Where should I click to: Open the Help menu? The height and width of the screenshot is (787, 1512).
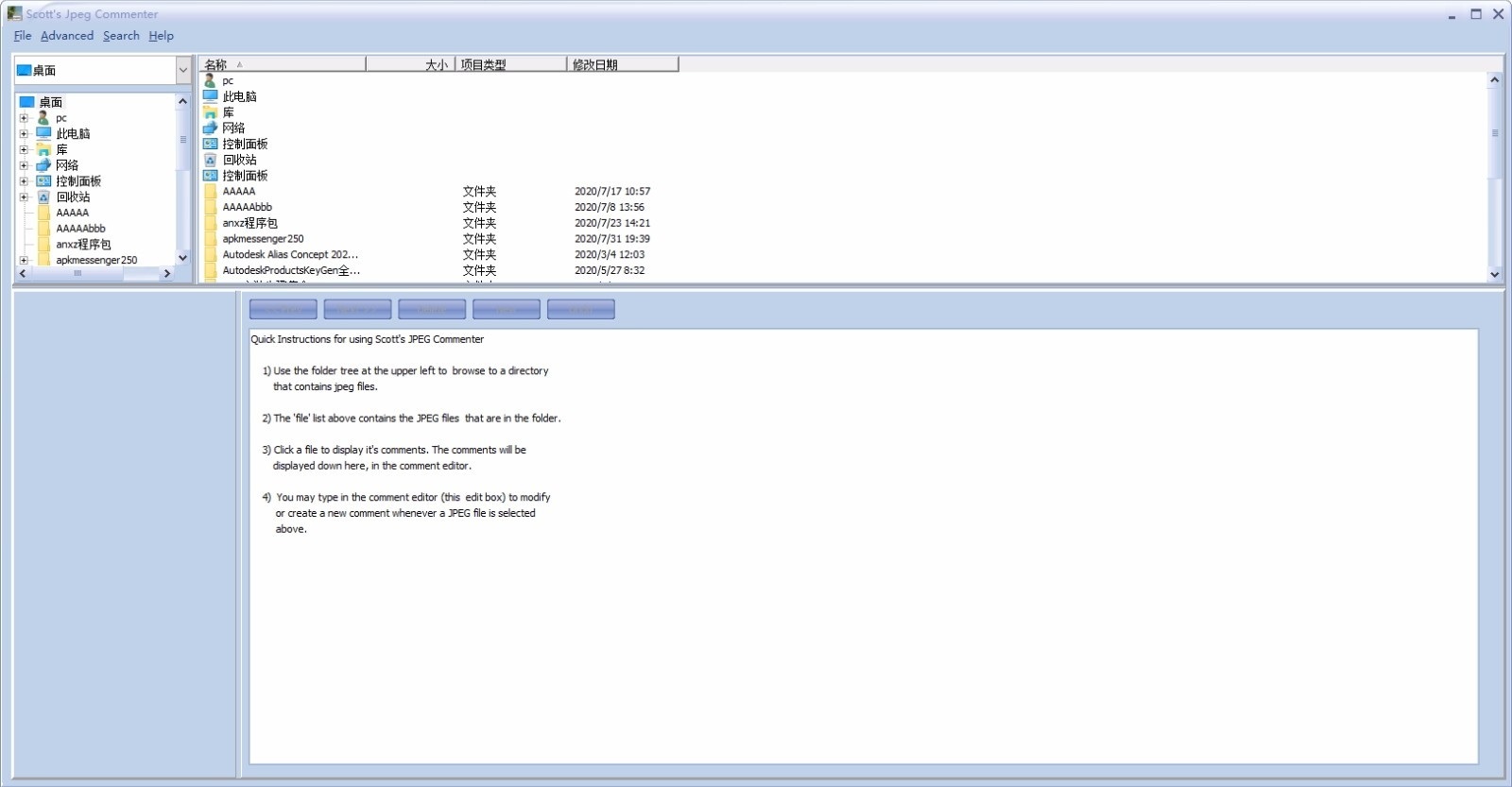click(161, 36)
